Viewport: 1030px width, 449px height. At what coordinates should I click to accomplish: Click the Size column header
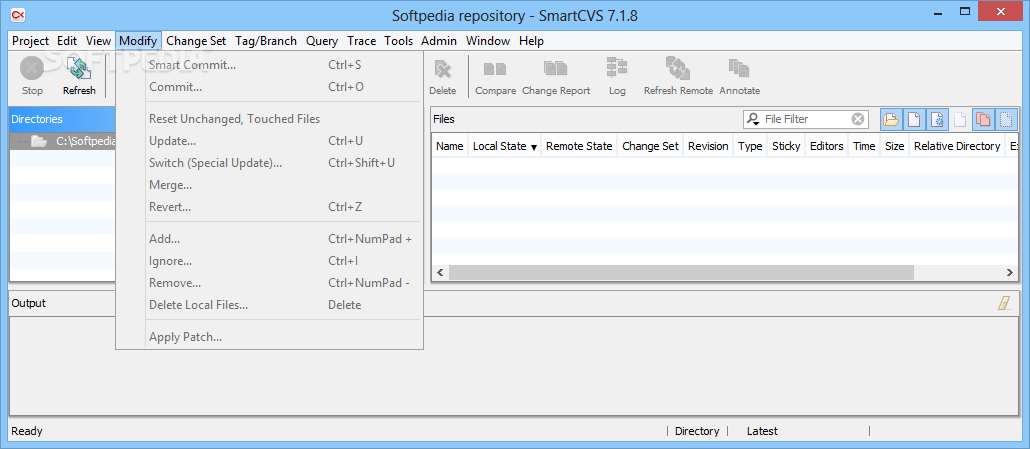click(894, 146)
